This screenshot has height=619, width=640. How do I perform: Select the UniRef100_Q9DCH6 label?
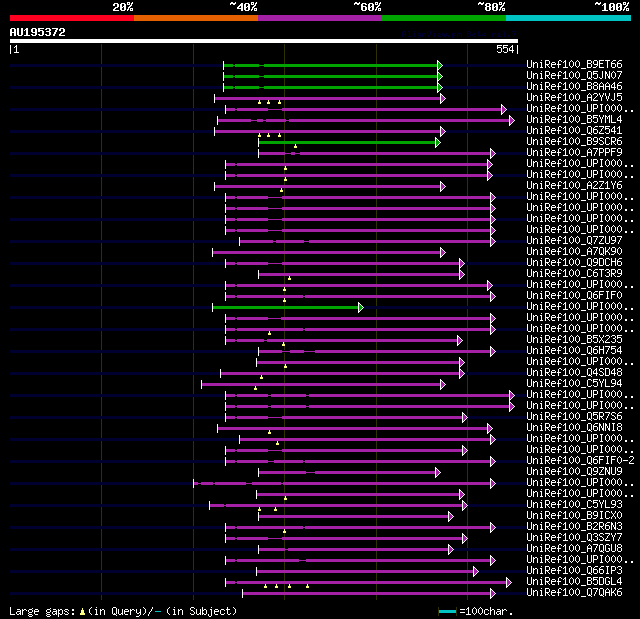(x=574, y=262)
